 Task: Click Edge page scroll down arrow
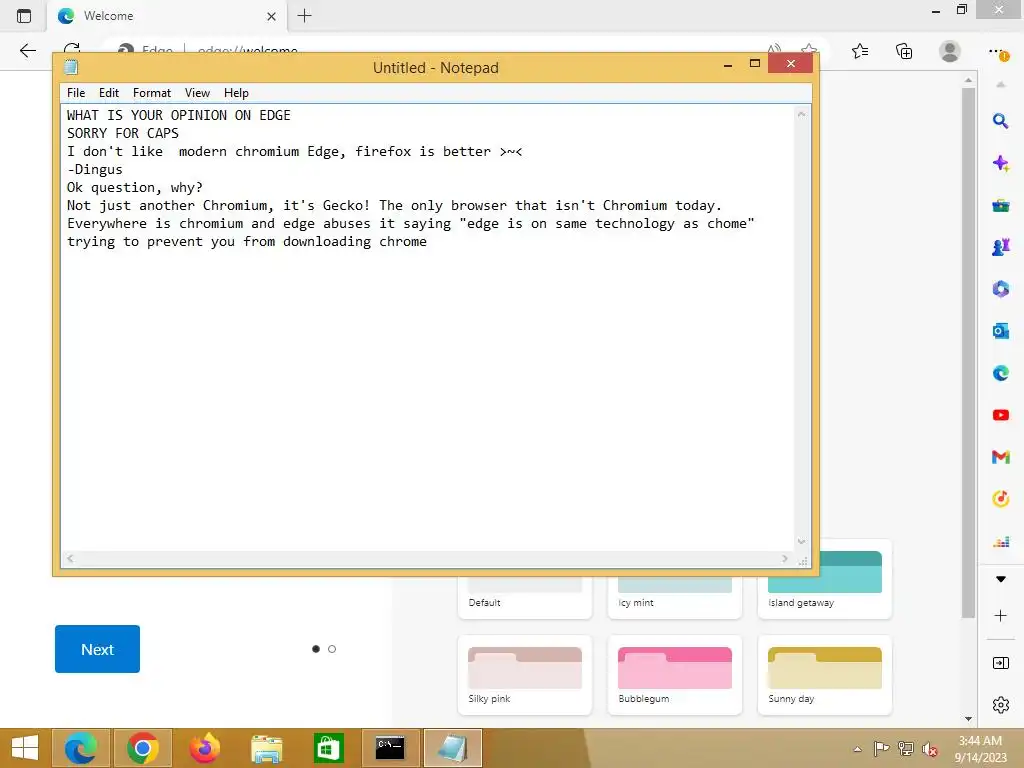tap(968, 719)
